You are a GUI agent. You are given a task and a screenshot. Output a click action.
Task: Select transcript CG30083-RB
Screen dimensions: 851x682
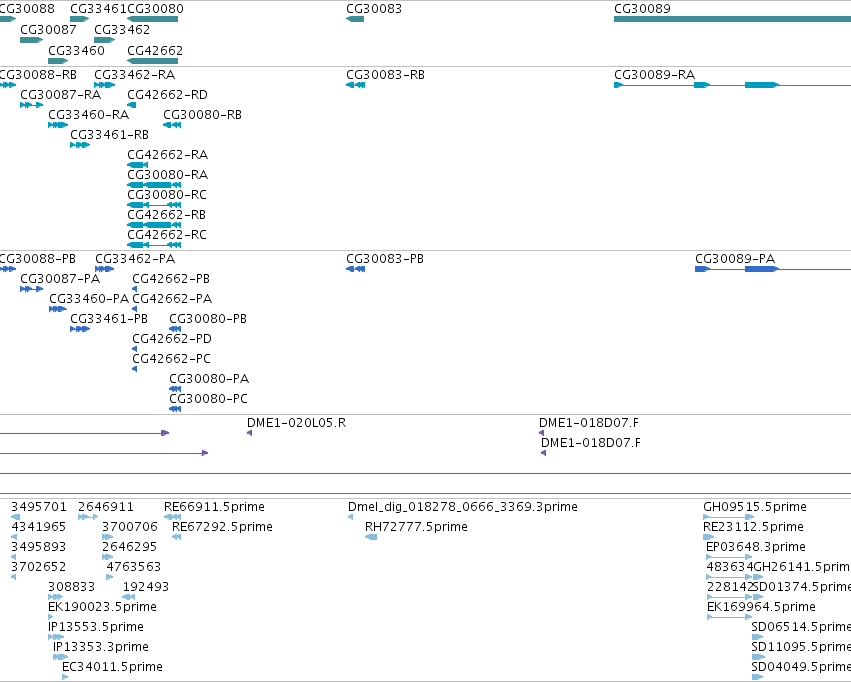(355, 85)
